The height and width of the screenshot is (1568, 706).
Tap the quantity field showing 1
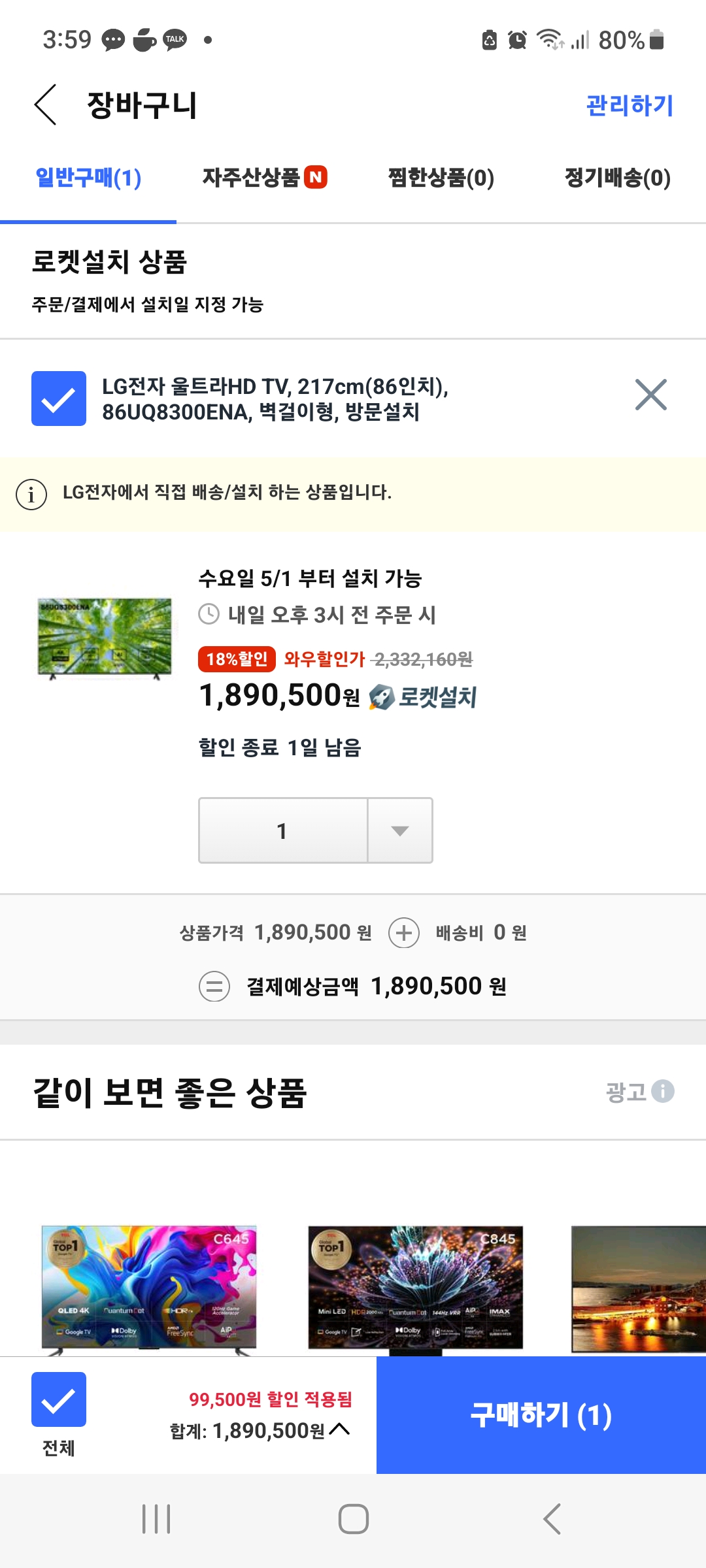point(282,830)
